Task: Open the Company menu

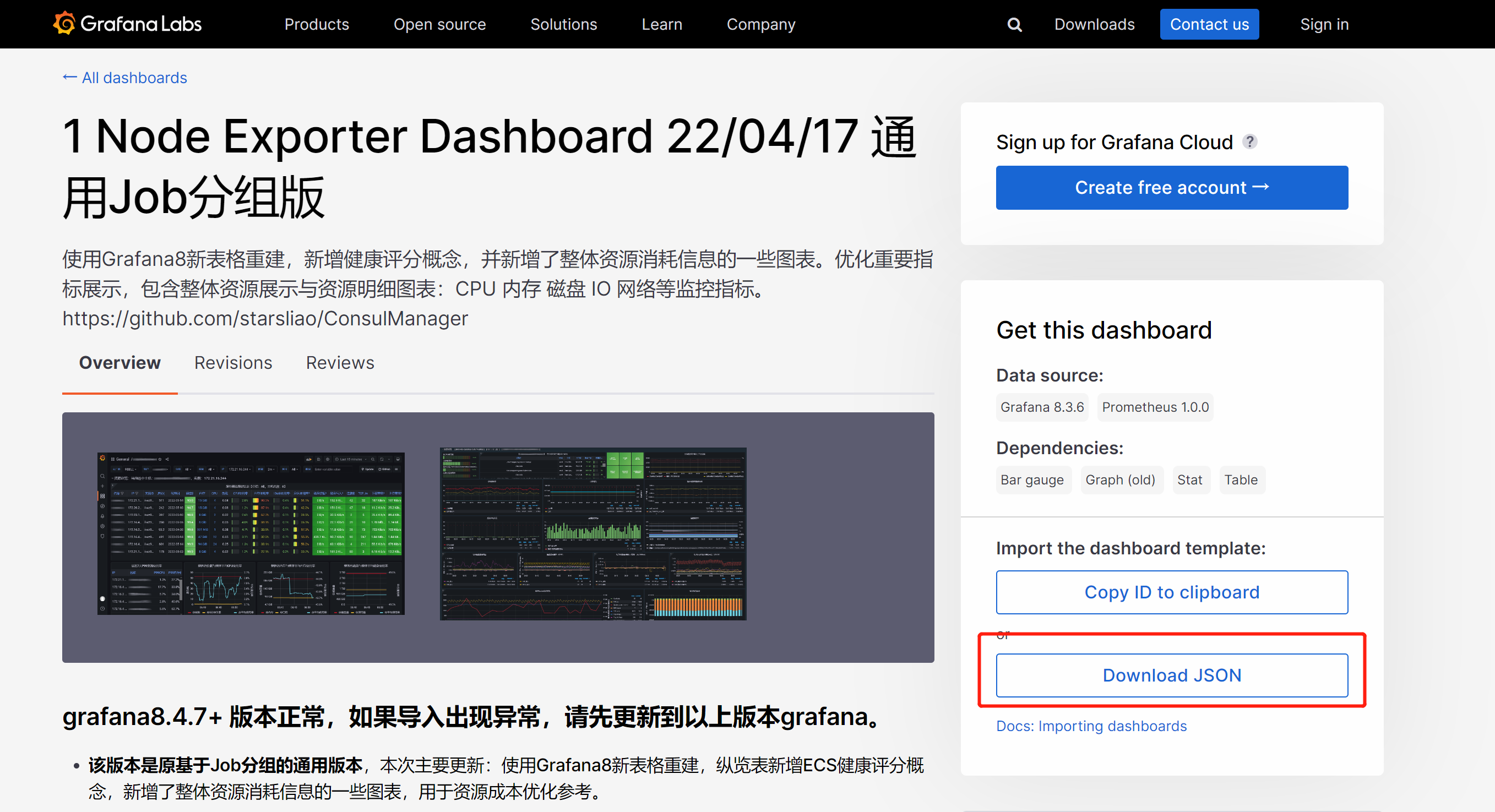Action: tap(760, 24)
